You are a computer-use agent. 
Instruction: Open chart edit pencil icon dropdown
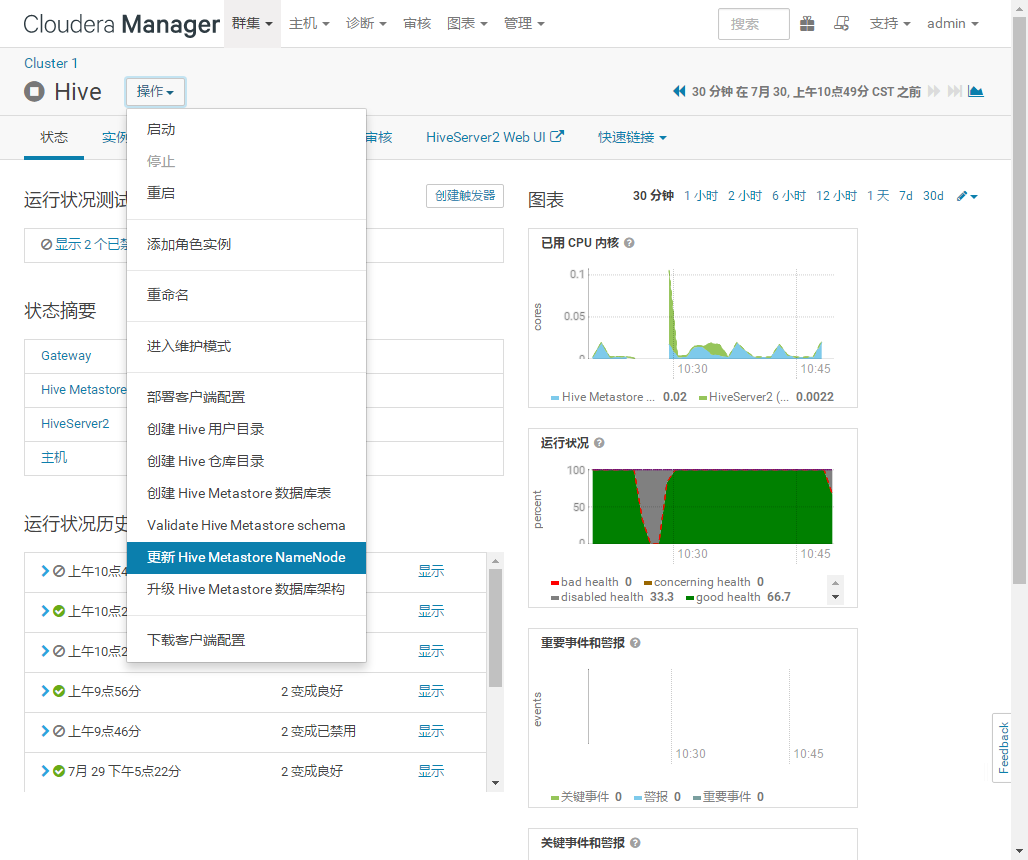click(x=967, y=196)
